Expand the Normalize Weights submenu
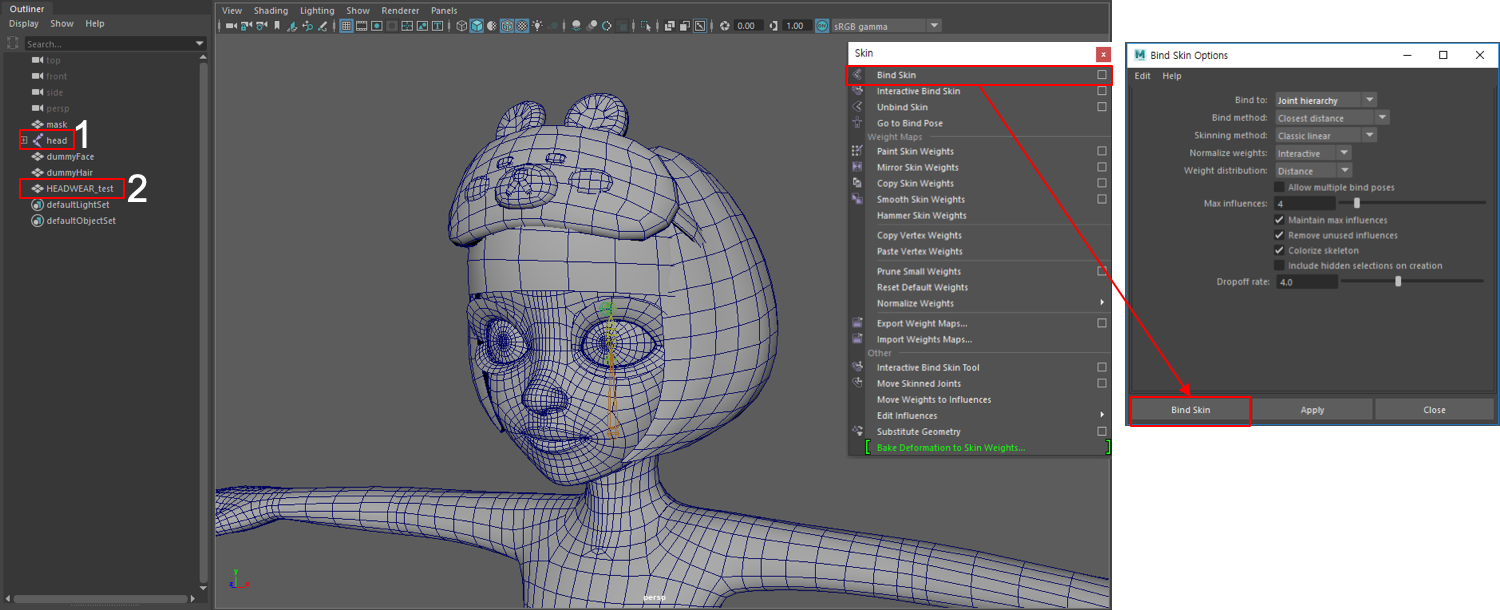This screenshot has height=610, width=1500. point(1102,303)
